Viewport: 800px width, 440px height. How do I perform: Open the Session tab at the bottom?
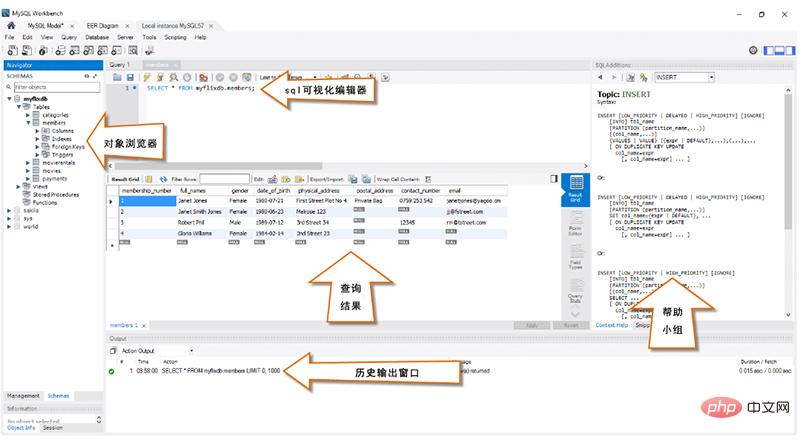pyautogui.click(x=53, y=427)
